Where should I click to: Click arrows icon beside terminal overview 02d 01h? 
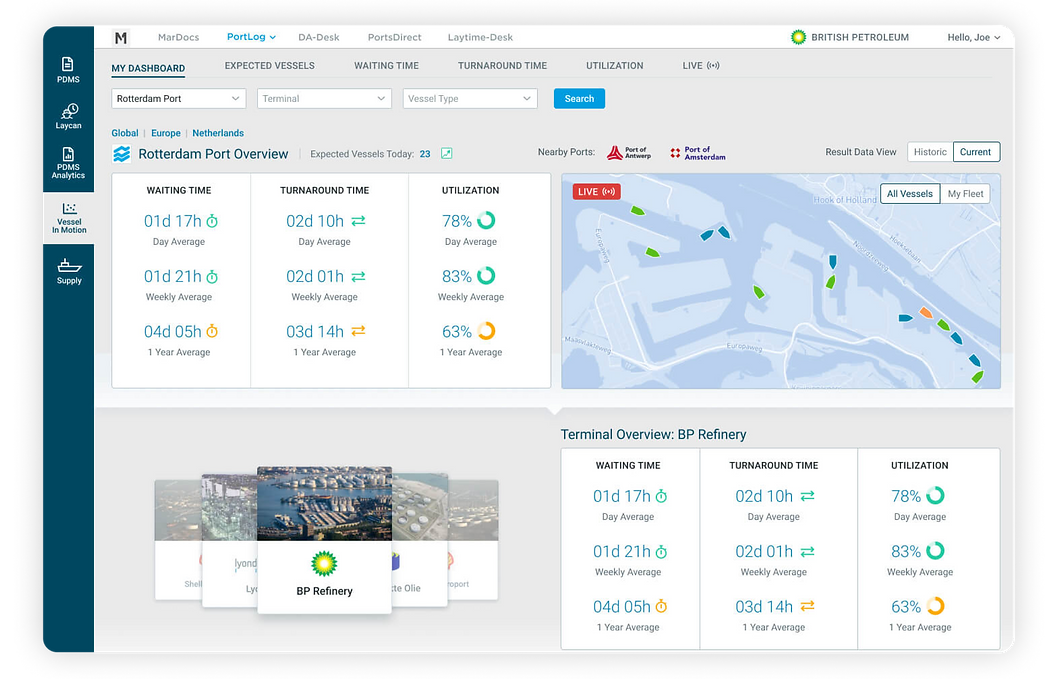tap(807, 551)
